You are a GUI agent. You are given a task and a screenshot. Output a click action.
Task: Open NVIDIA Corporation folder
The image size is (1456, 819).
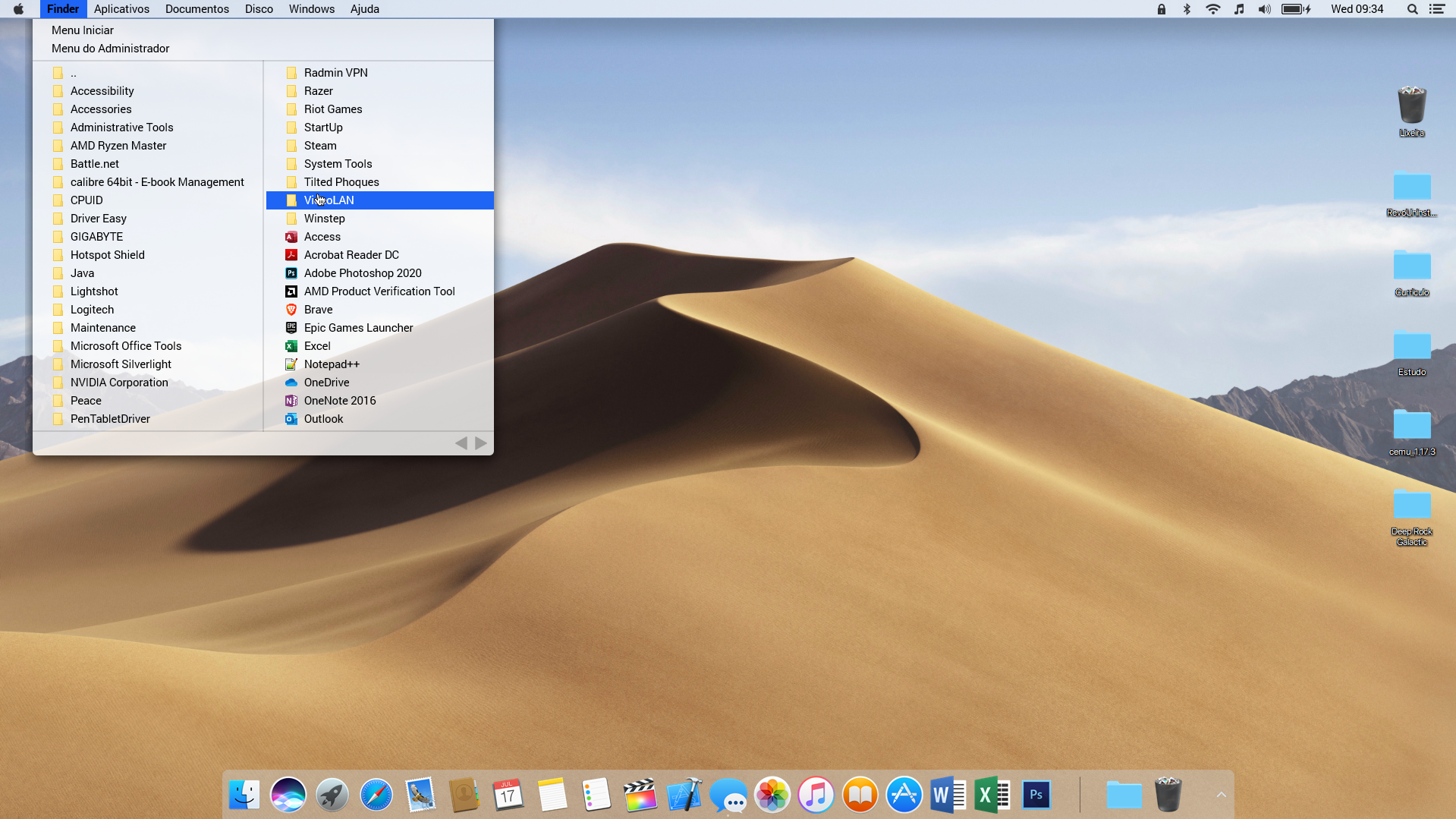pos(148,383)
